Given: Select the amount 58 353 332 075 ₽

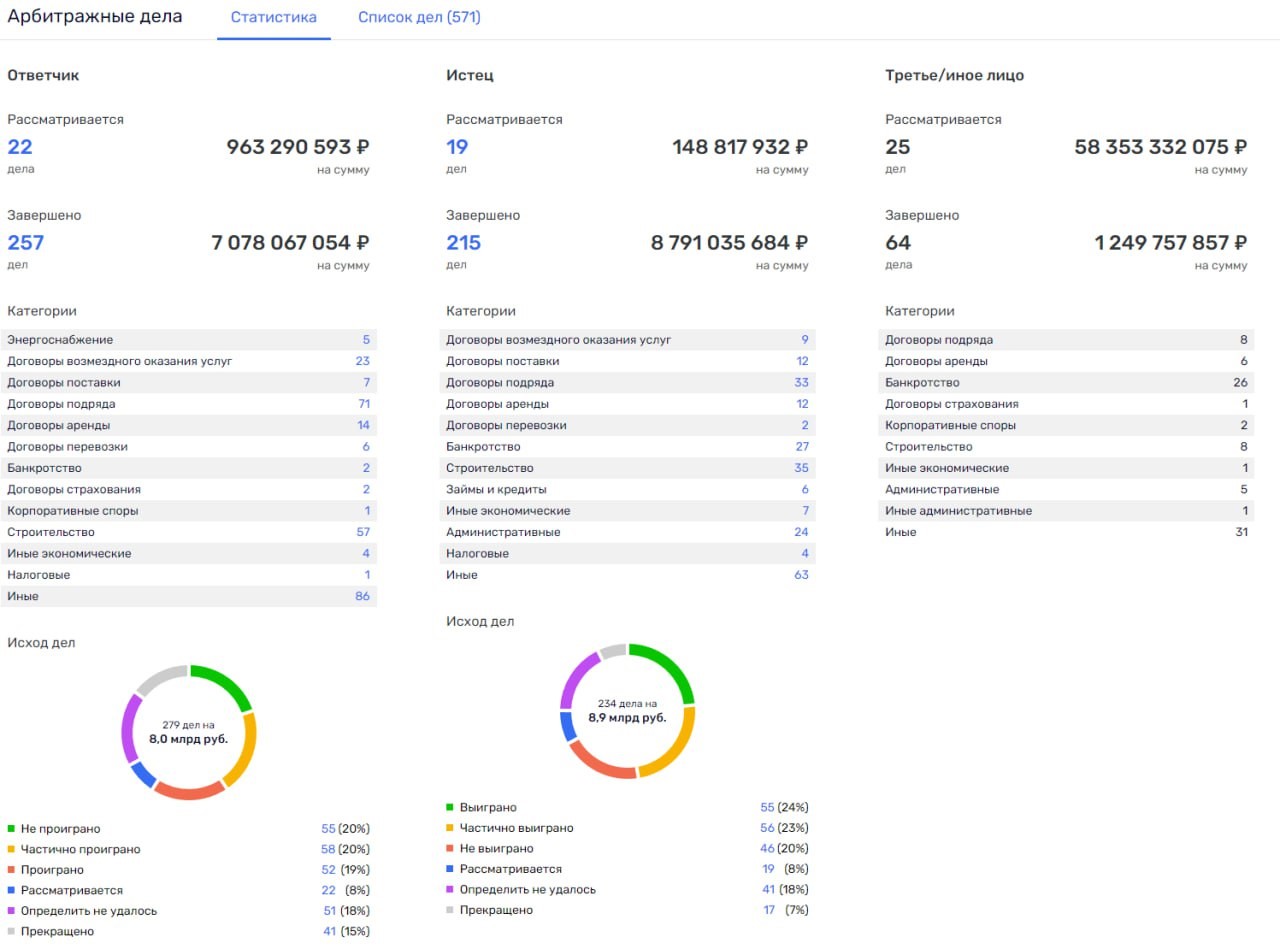Looking at the screenshot, I should [1161, 147].
